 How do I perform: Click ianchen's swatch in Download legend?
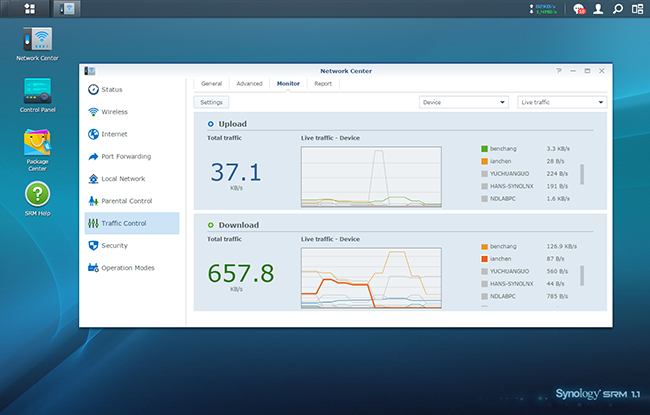pos(485,259)
